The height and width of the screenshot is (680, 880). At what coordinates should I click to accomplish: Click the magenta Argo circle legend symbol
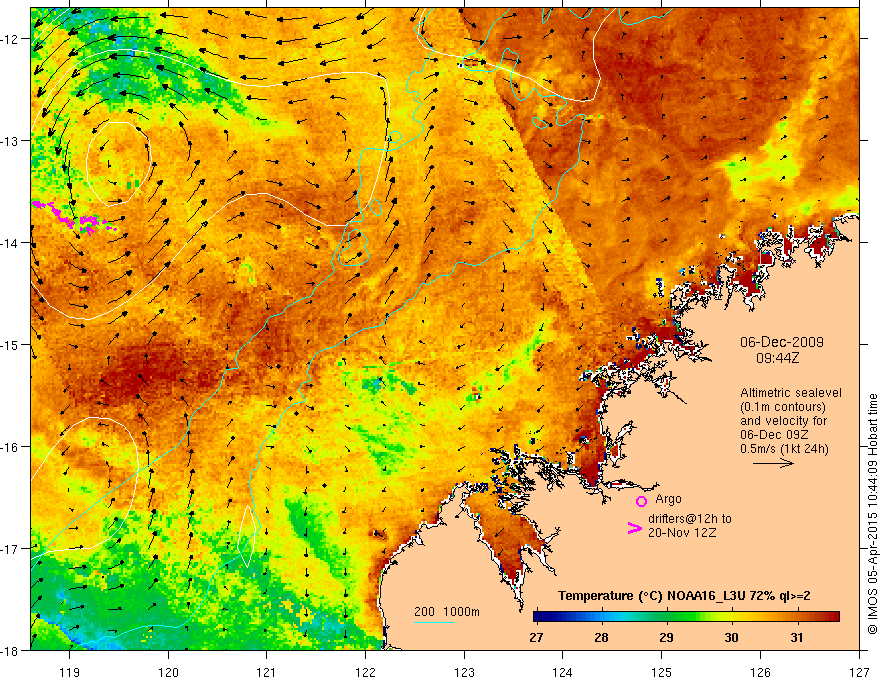point(641,501)
